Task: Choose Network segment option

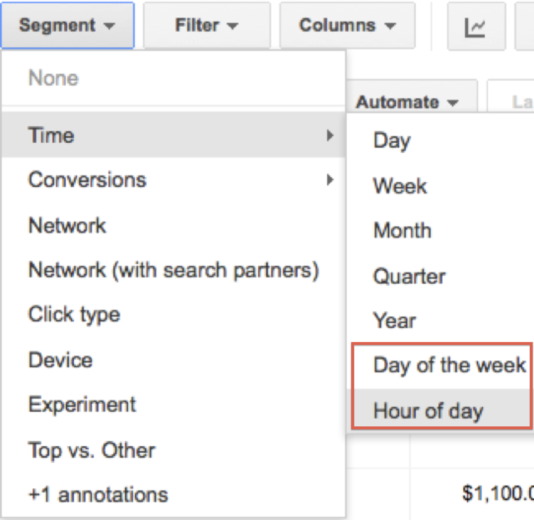Action: [174, 225]
